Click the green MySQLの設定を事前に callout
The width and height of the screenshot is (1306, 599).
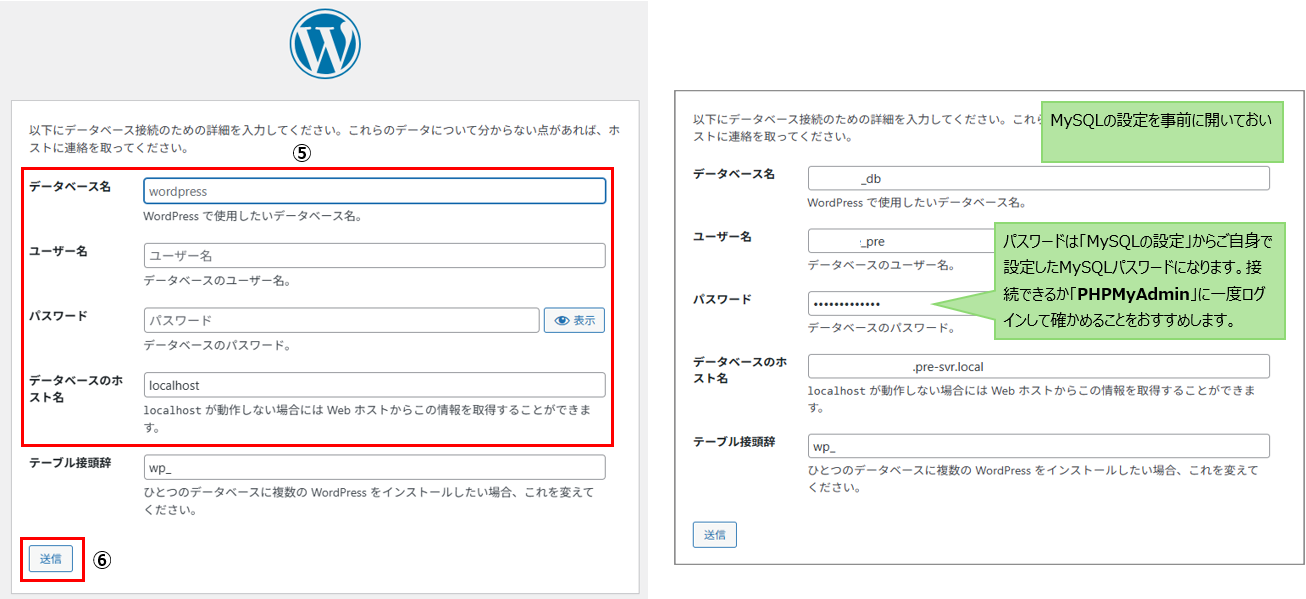click(1162, 131)
